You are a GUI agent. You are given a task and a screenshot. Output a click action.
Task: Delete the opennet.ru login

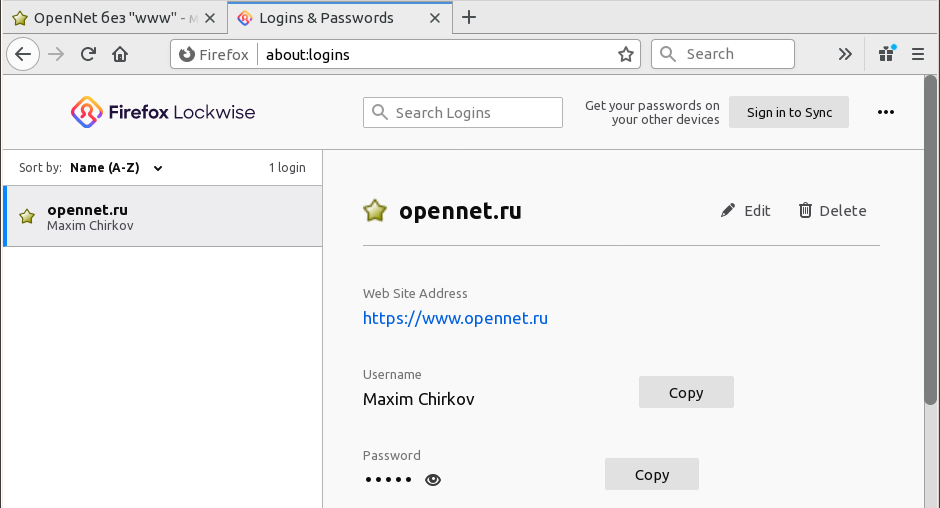pos(832,210)
